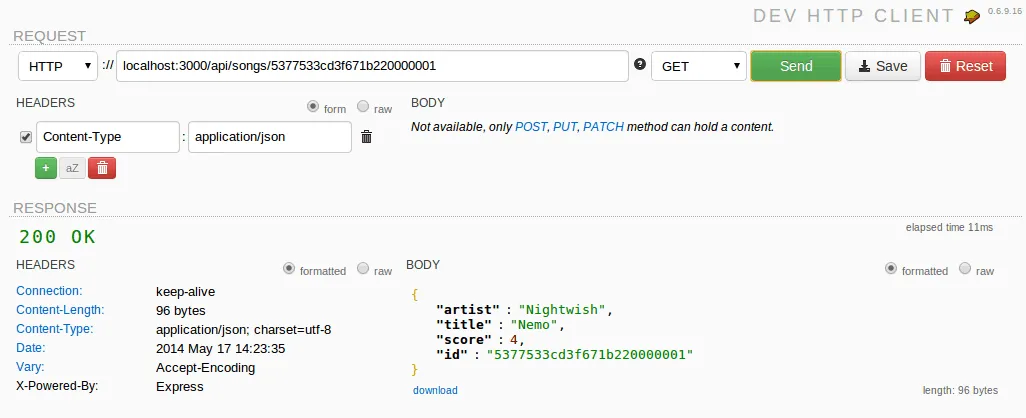Click the Save button
1026x418 pixels.
[x=882, y=66]
